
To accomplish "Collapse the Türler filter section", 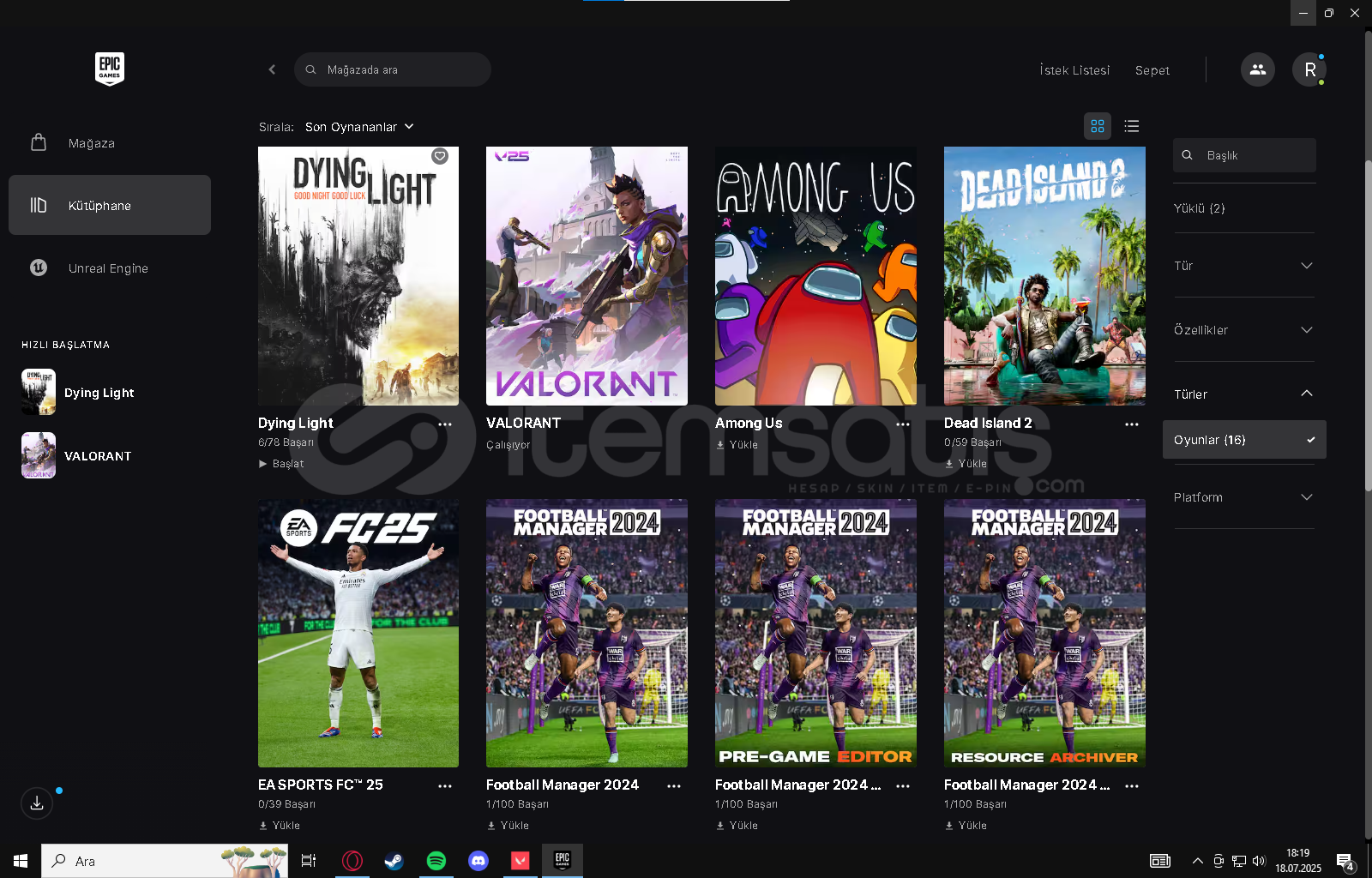I will coord(1243,394).
